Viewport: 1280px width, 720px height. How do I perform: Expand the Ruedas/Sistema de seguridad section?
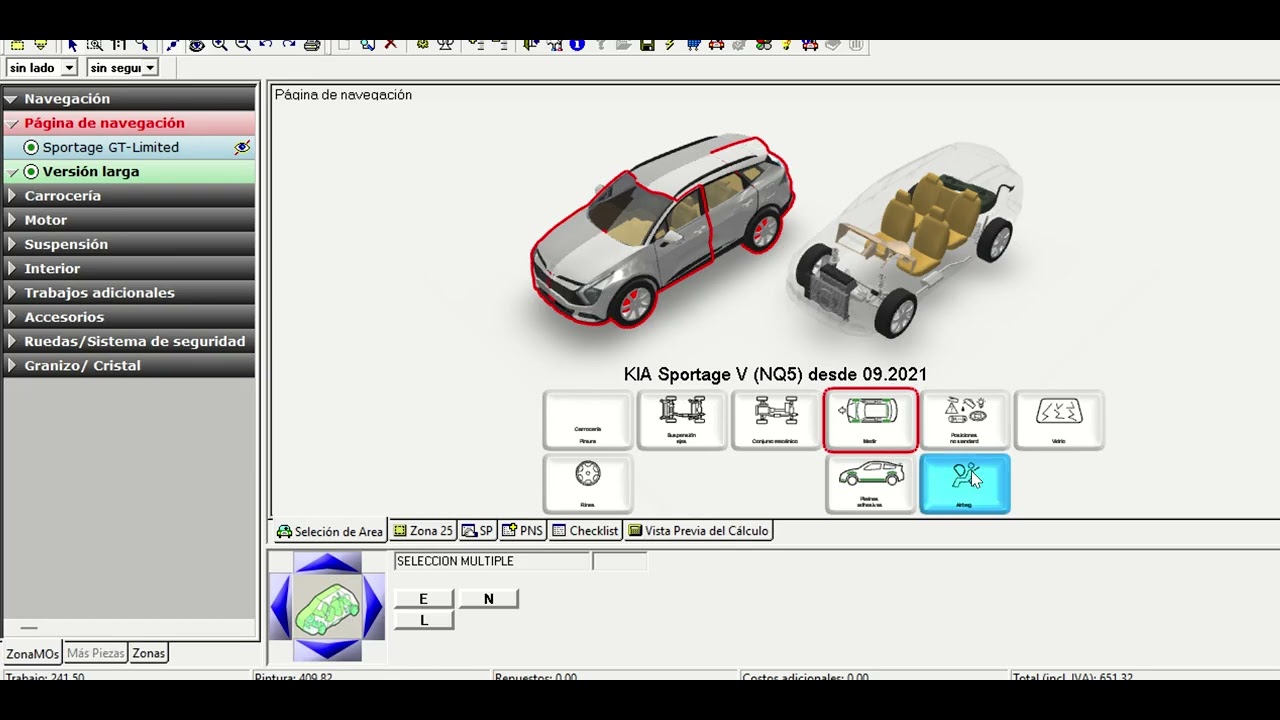click(130, 341)
